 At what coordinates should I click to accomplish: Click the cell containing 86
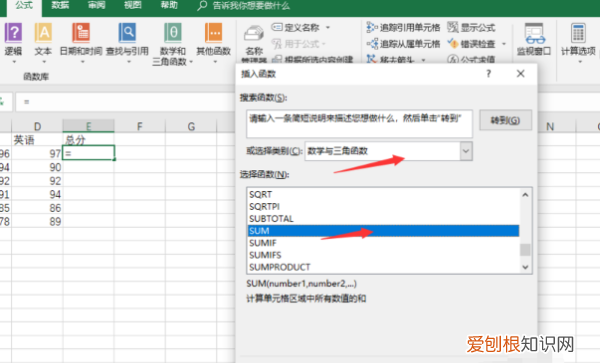click(37, 208)
